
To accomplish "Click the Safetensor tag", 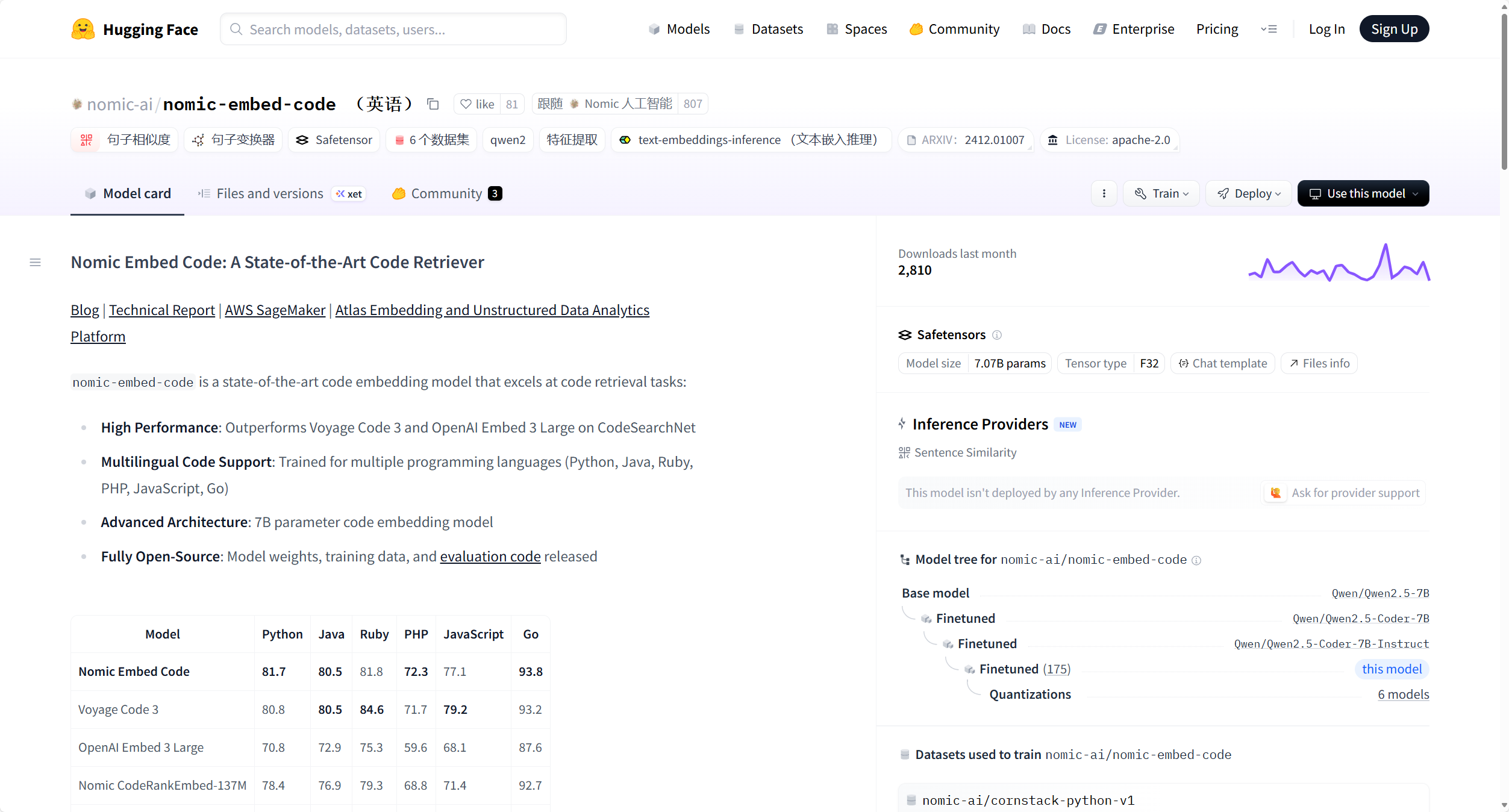I will [x=334, y=140].
